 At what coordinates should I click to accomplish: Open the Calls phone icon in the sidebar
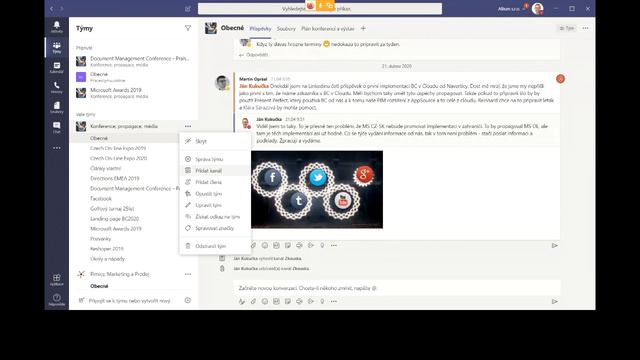point(57,87)
